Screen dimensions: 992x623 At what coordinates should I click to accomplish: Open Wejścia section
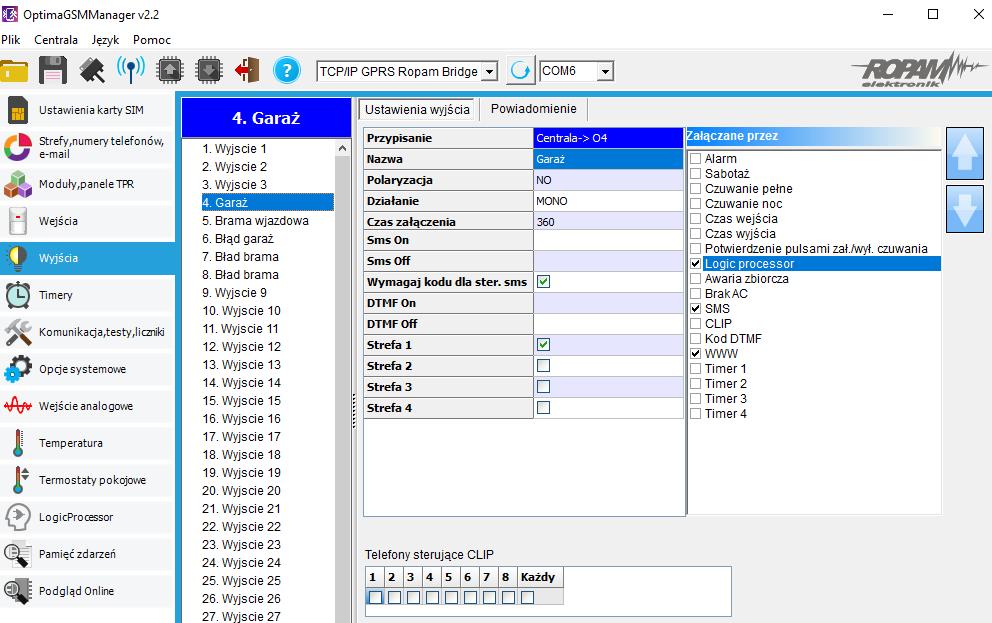[x=87, y=221]
